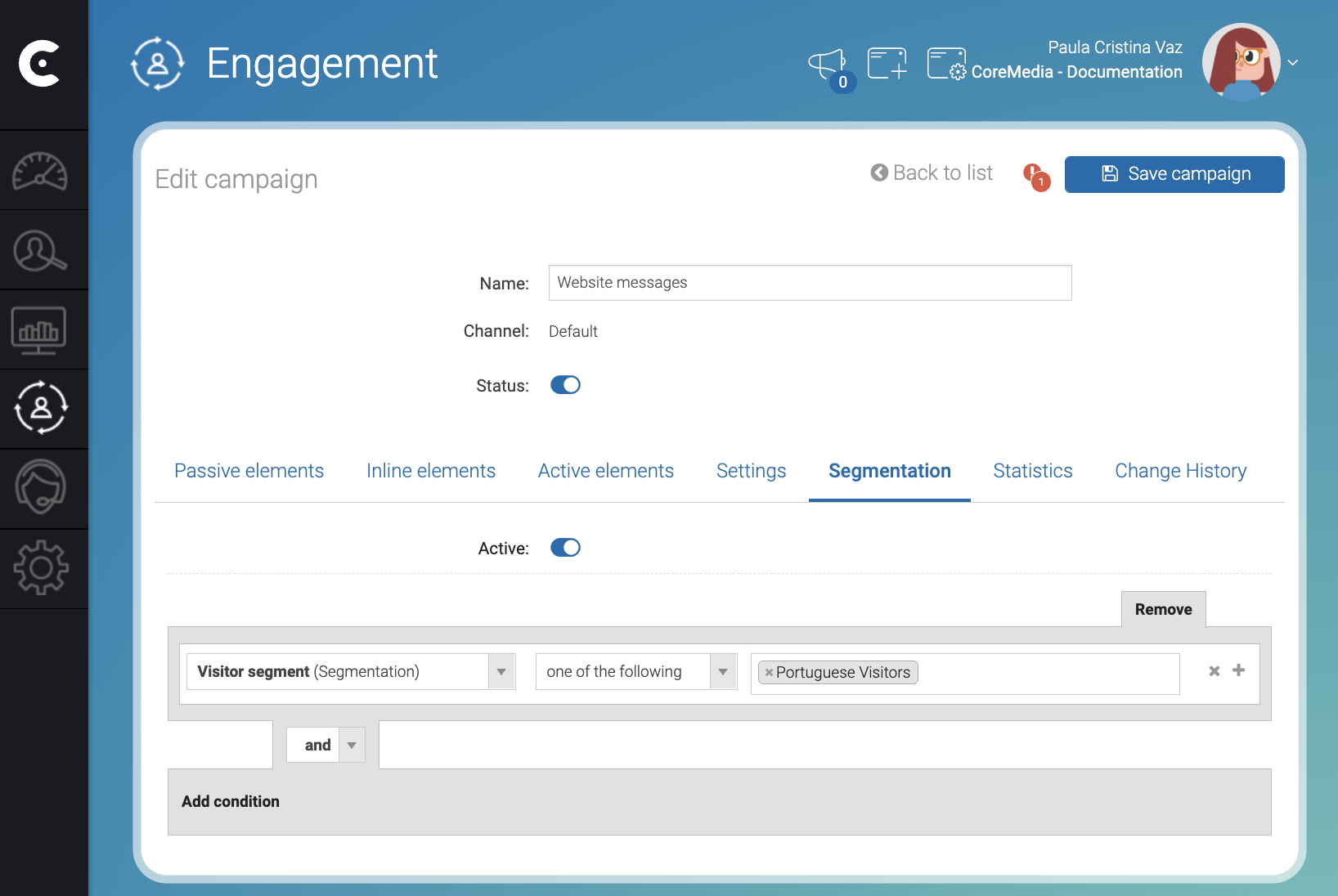The width and height of the screenshot is (1338, 896).
Task: Click the Edit campaign heading
Action: point(236,179)
